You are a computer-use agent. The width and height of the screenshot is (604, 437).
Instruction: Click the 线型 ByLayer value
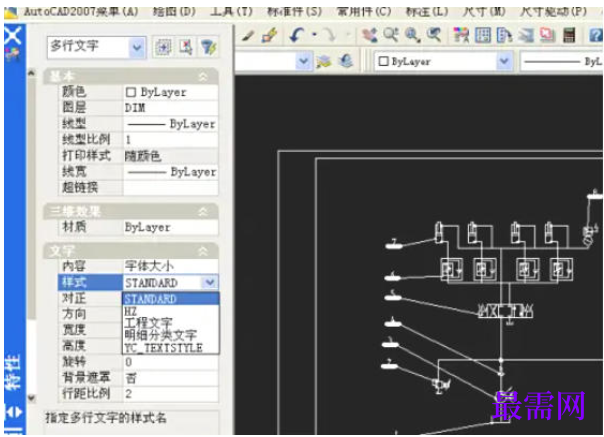click(171, 124)
